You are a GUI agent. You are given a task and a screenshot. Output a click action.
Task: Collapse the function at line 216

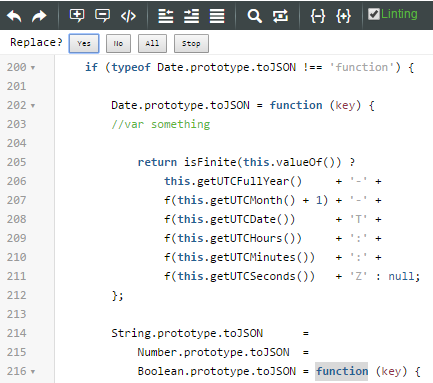33,372
